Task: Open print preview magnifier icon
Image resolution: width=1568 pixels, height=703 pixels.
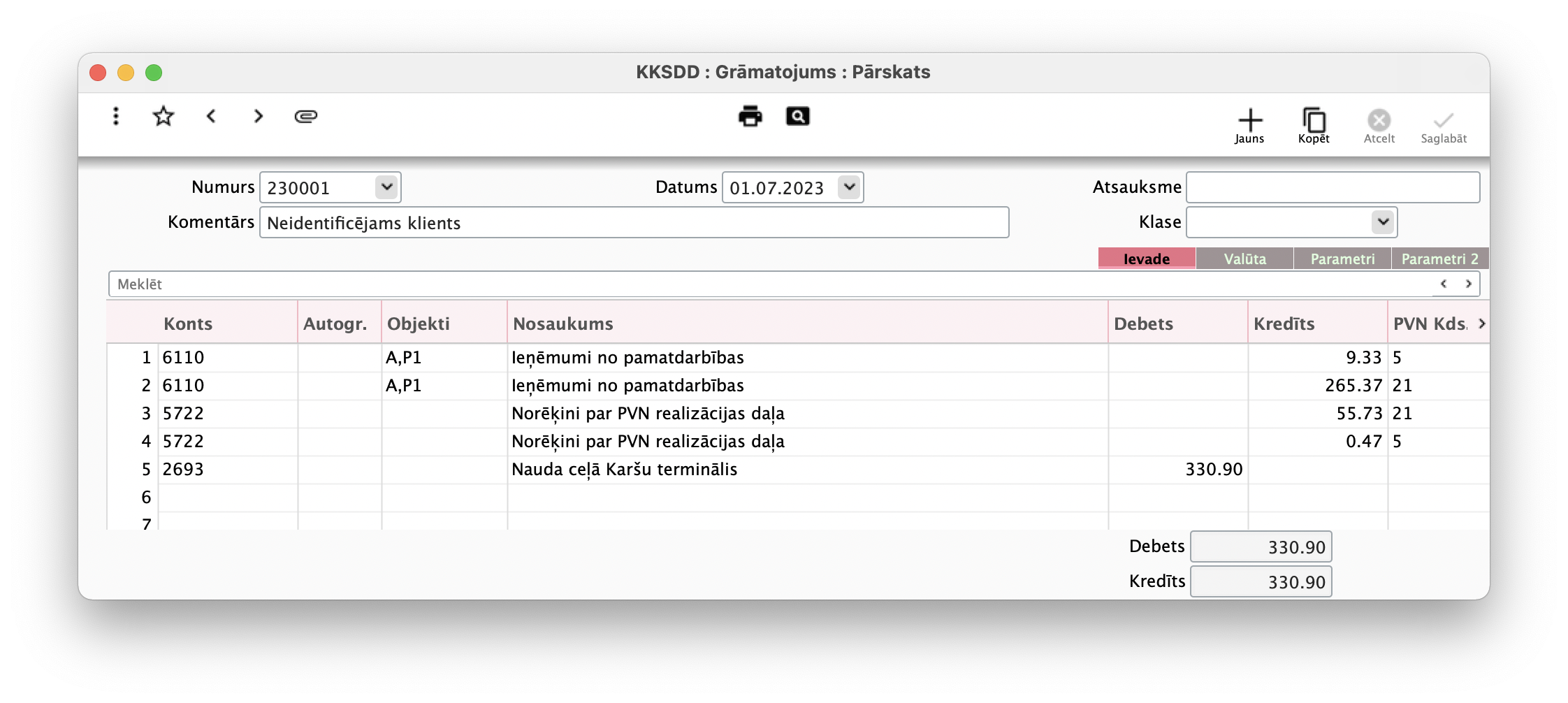Action: [x=798, y=116]
